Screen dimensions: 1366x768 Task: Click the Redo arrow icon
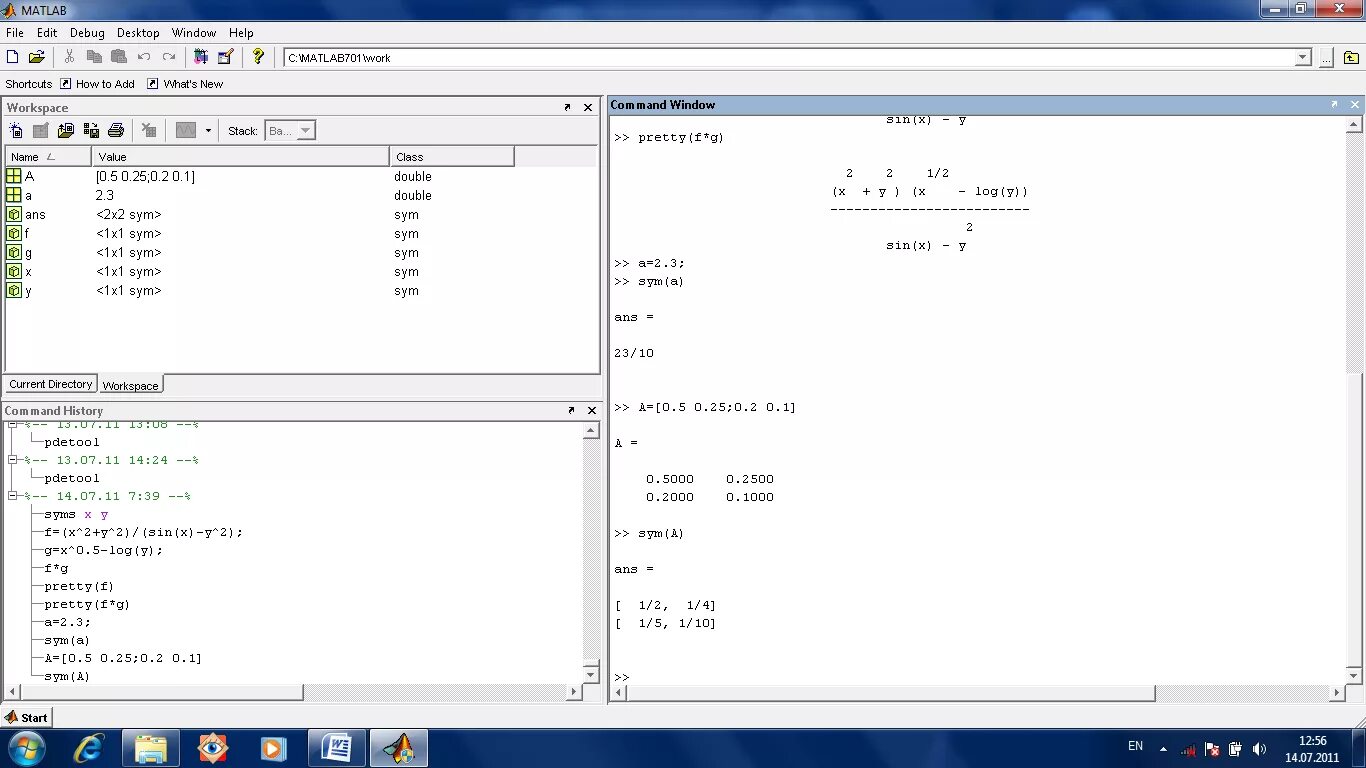[x=169, y=57]
